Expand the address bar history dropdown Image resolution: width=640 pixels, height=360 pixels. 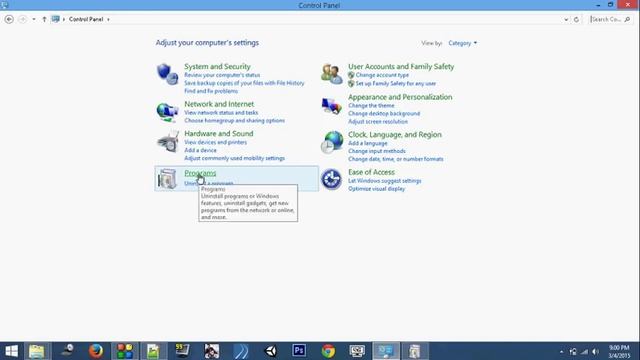[566, 19]
